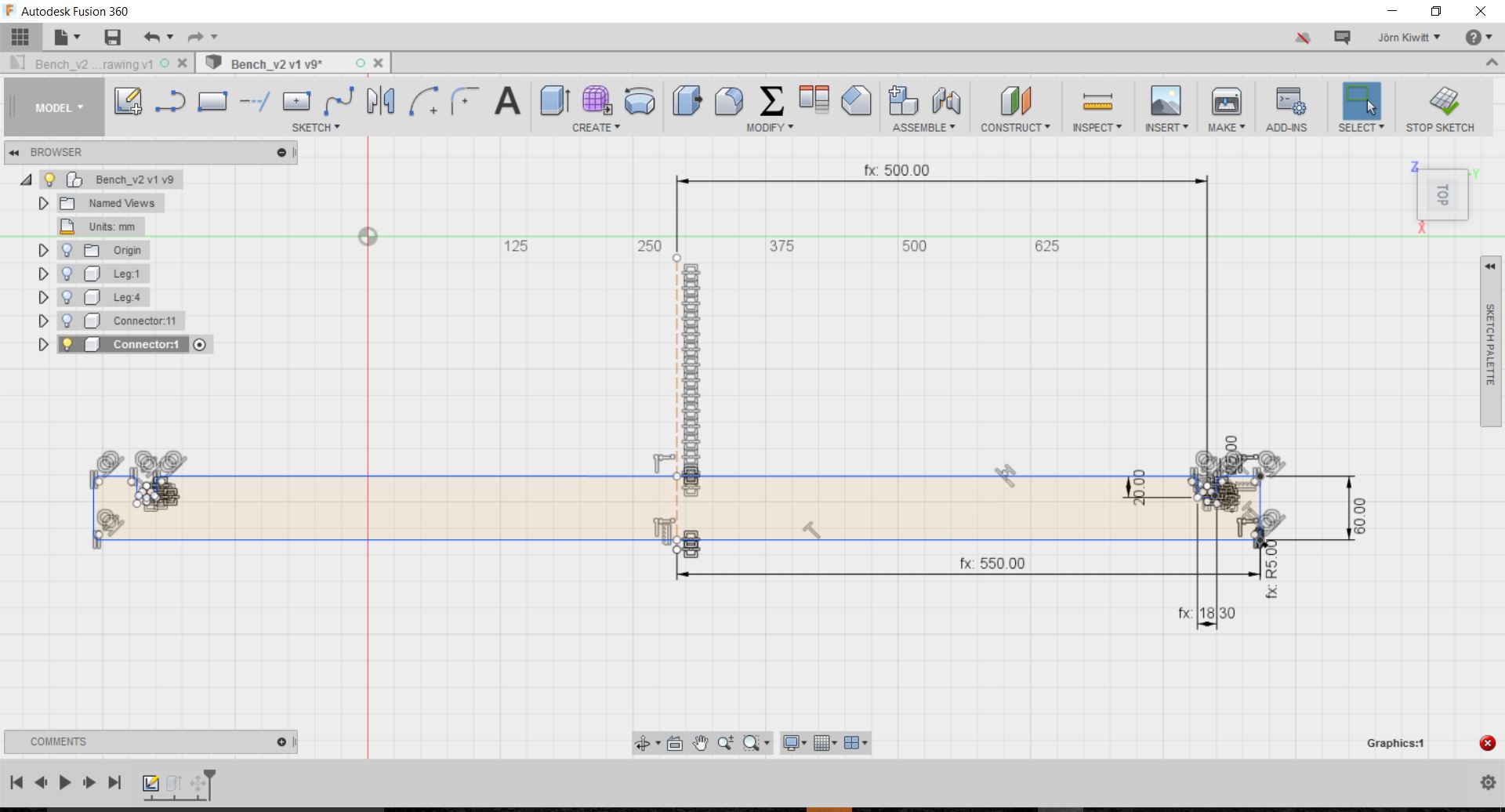Image resolution: width=1505 pixels, height=812 pixels.
Task: Select the Spline tool
Action: tap(339, 101)
